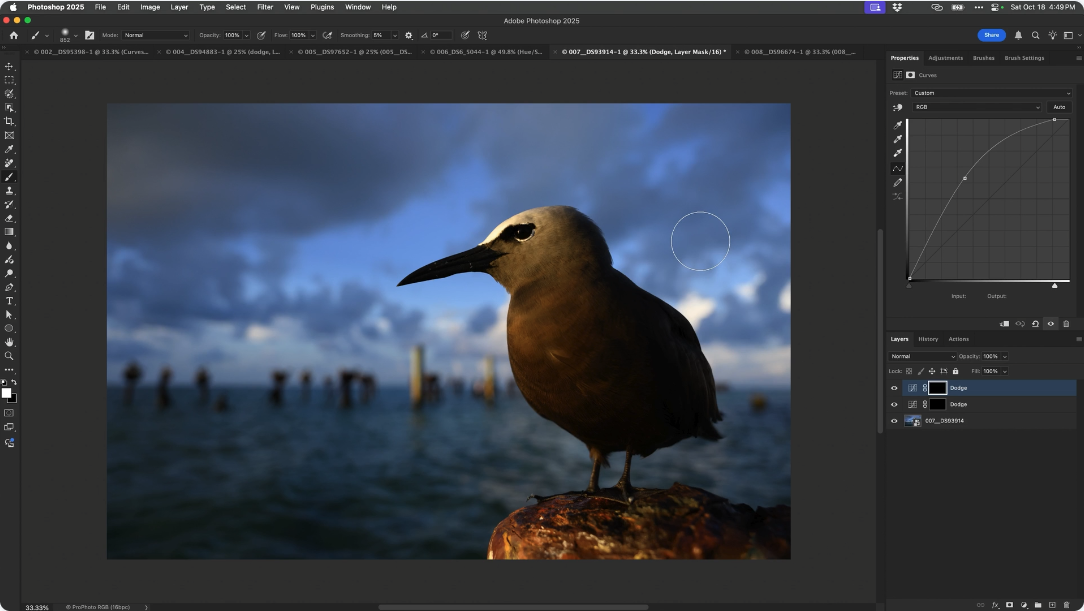Image resolution: width=1084 pixels, height=611 pixels.
Task: Open the Filter menu
Action: pos(265,7)
